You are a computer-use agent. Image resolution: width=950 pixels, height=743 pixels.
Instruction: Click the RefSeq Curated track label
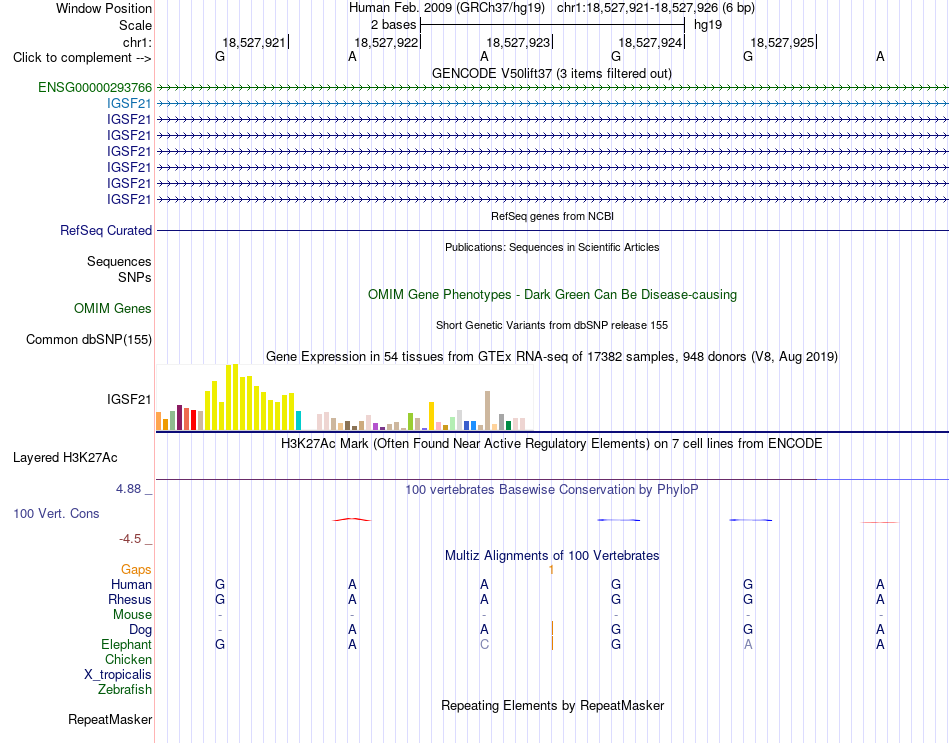point(106,230)
